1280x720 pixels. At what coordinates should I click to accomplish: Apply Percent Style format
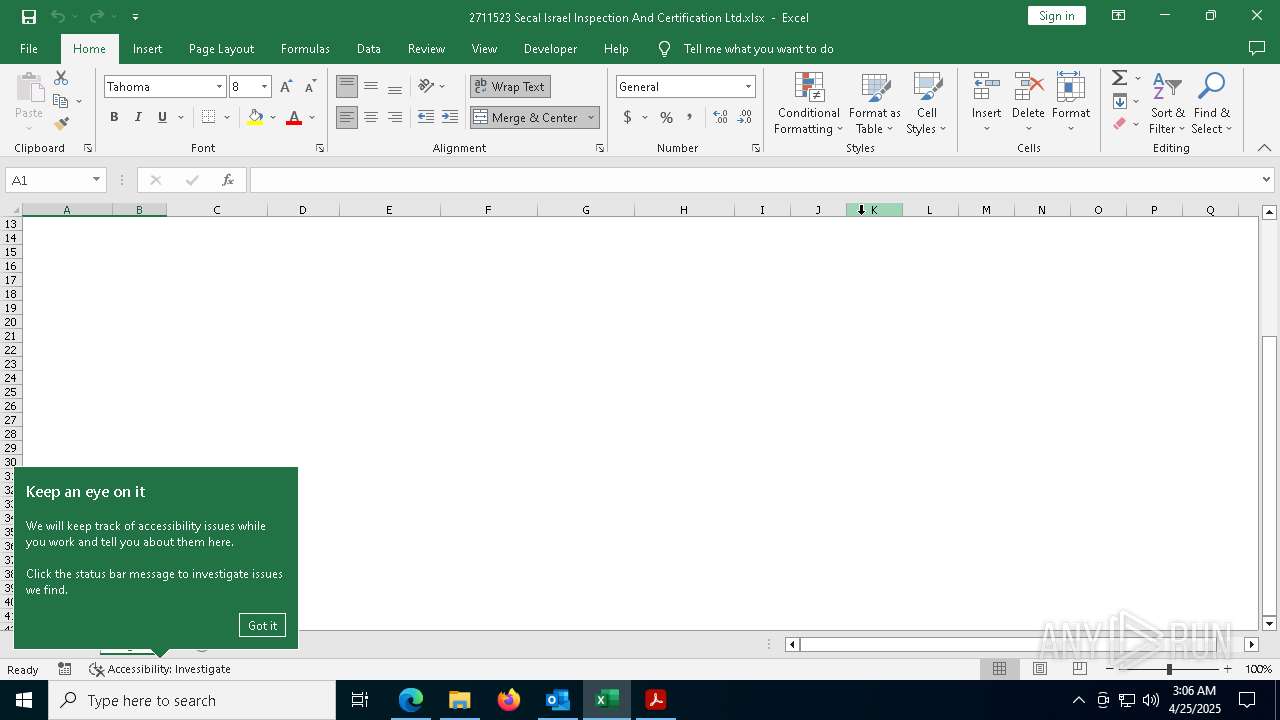point(666,117)
